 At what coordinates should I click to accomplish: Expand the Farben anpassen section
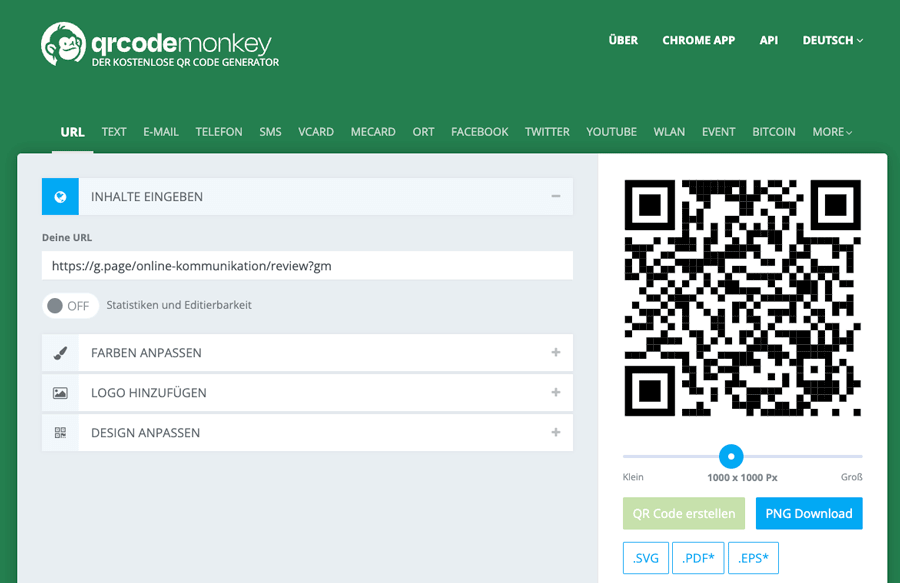pos(555,353)
